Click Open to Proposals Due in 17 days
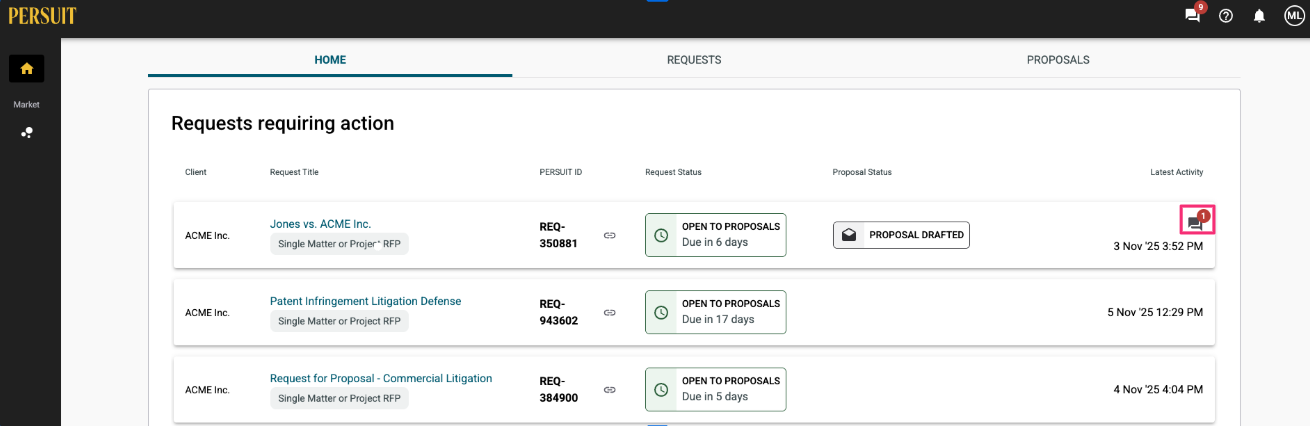1310x426 pixels. [x=715, y=312]
